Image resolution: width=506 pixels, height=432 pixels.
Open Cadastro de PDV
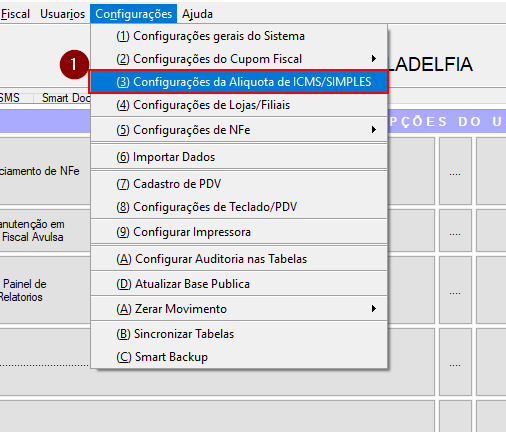tap(239, 184)
